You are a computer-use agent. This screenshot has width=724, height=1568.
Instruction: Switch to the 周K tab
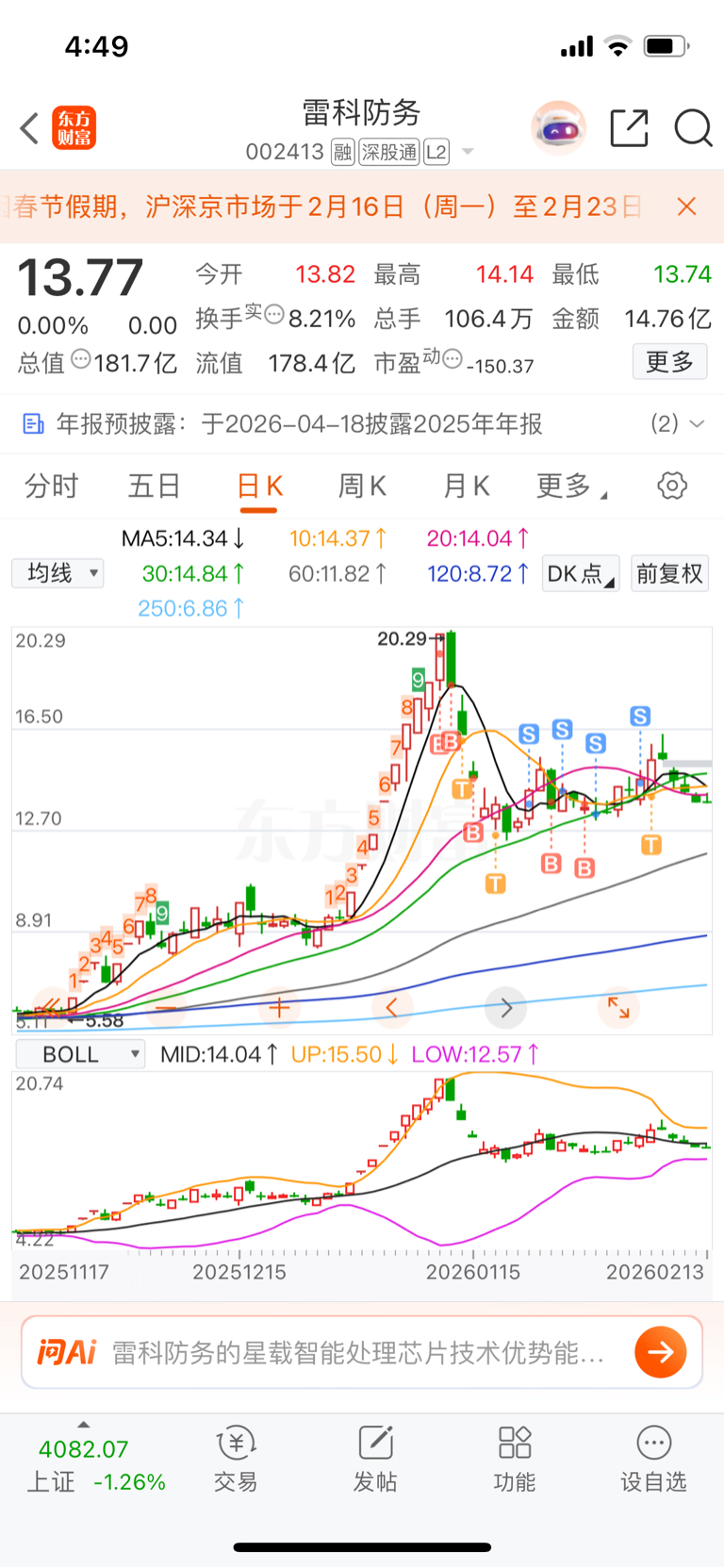362,486
